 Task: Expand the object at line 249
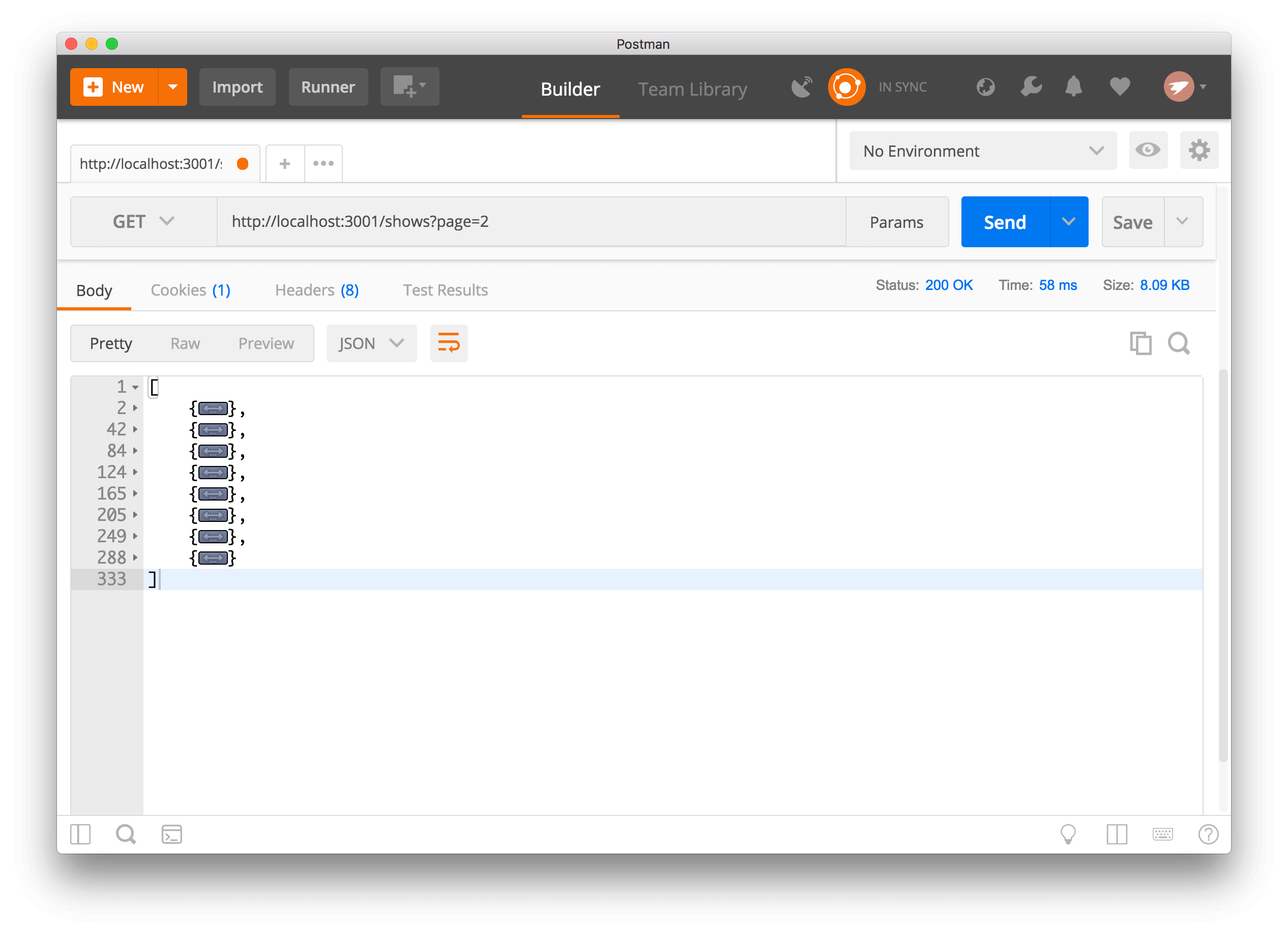135,536
